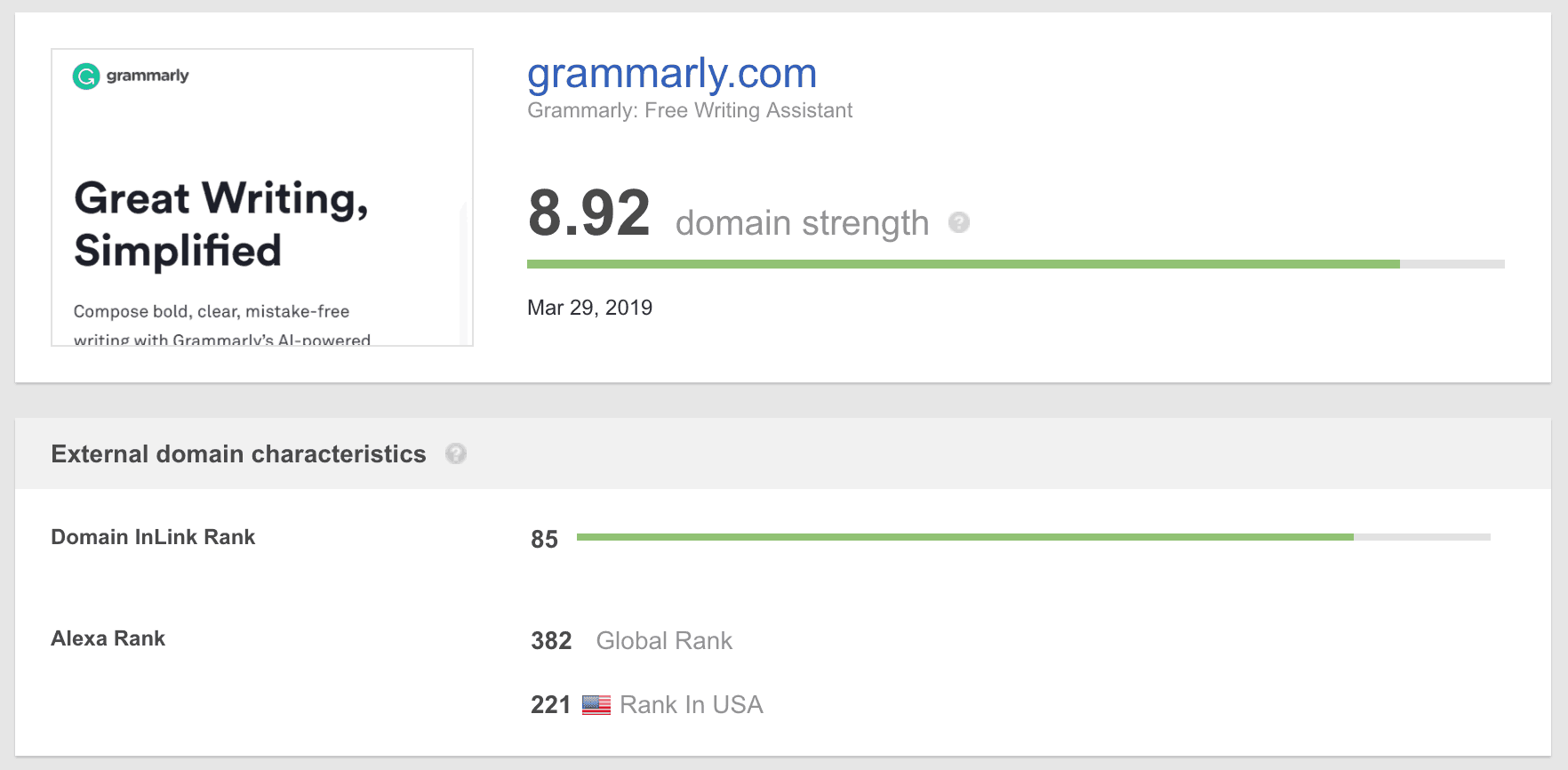Viewport: 1568px width, 770px height.
Task: Click the Rank In USA text
Action: pos(692,705)
